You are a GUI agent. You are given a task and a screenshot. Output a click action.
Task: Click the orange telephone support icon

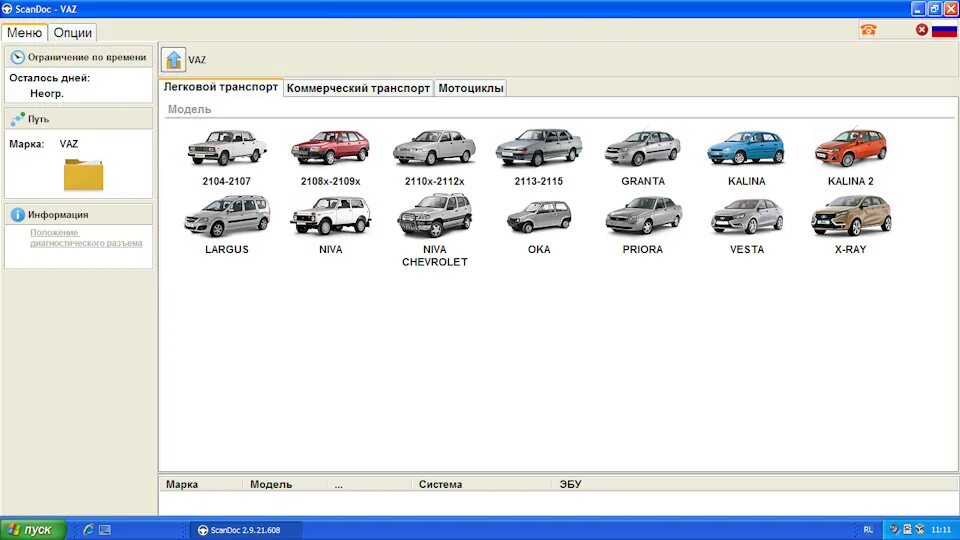pyautogui.click(x=868, y=29)
